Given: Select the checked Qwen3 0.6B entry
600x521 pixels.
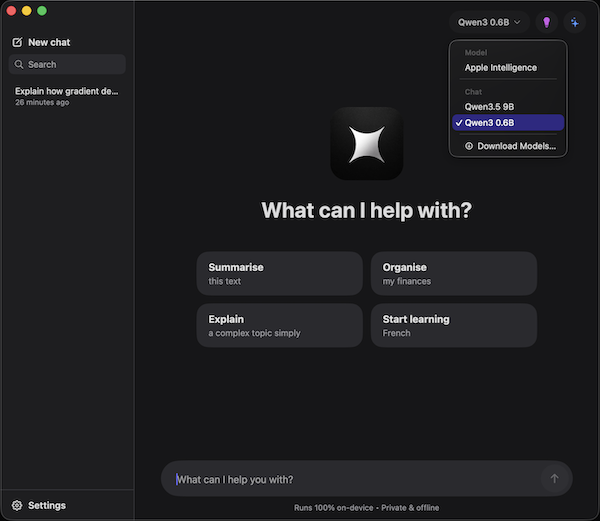Looking at the screenshot, I should click(508, 123).
